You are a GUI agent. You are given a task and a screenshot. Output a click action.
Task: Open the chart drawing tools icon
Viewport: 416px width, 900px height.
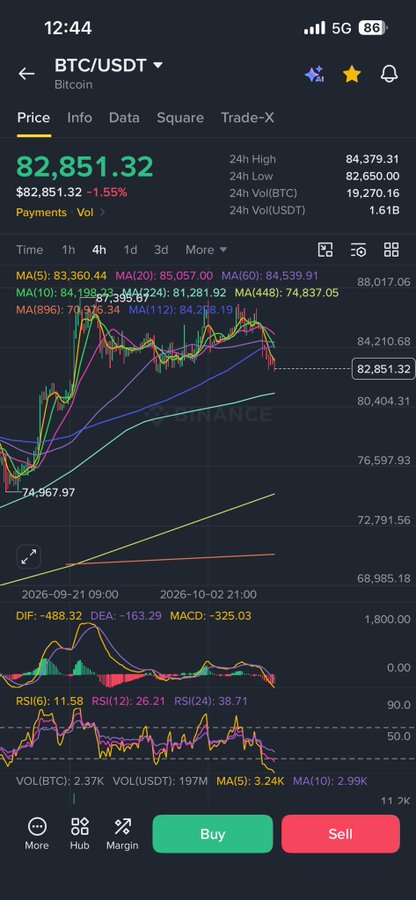325,250
